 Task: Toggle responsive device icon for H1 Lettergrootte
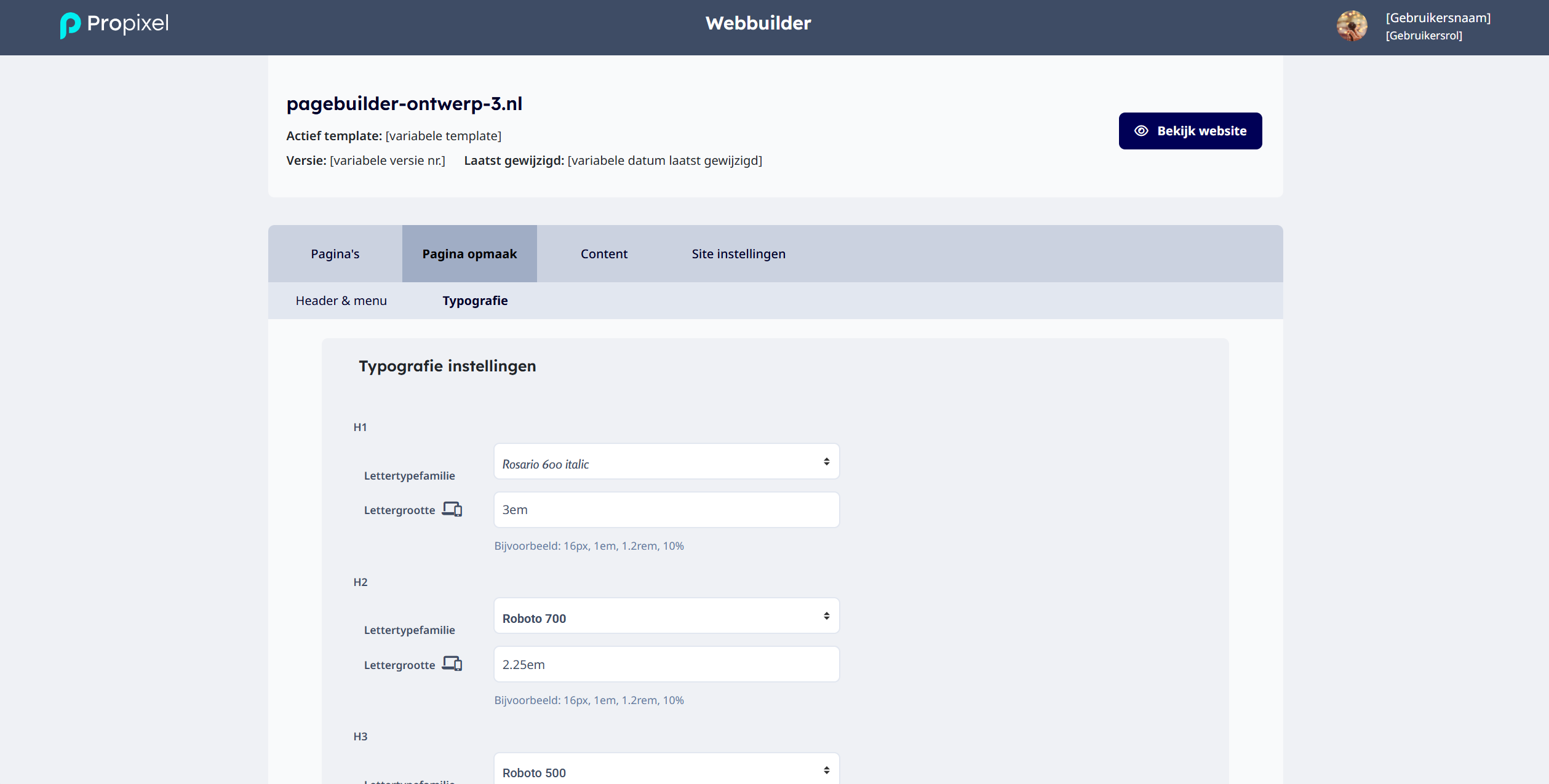point(452,509)
